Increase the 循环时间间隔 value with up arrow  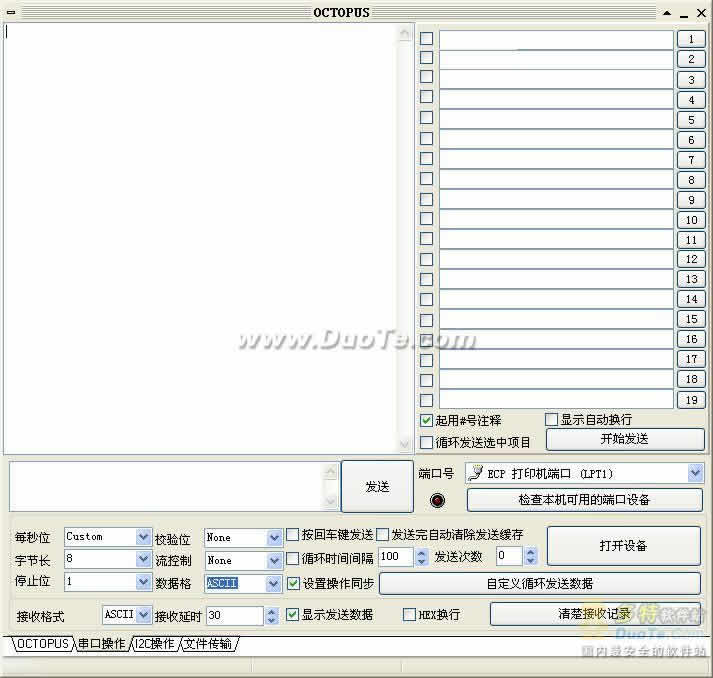pos(422,553)
